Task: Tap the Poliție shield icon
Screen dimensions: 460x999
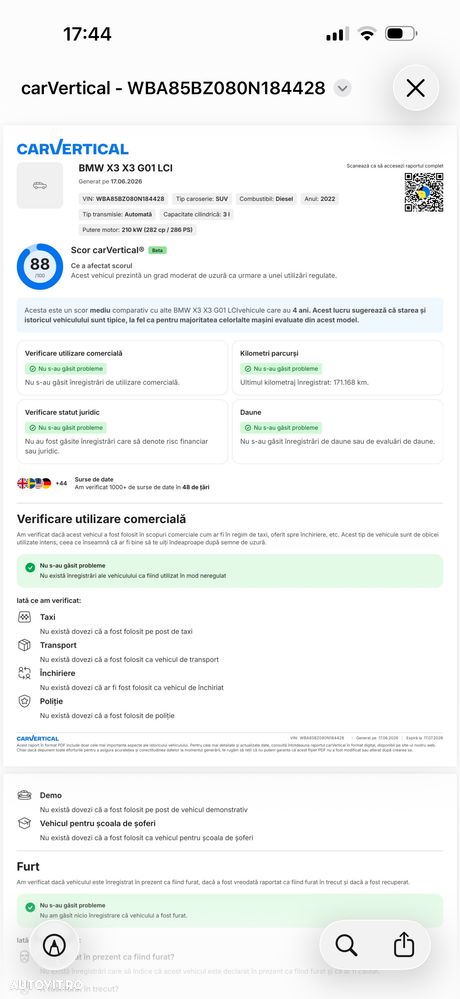Action: pyautogui.click(x=24, y=701)
